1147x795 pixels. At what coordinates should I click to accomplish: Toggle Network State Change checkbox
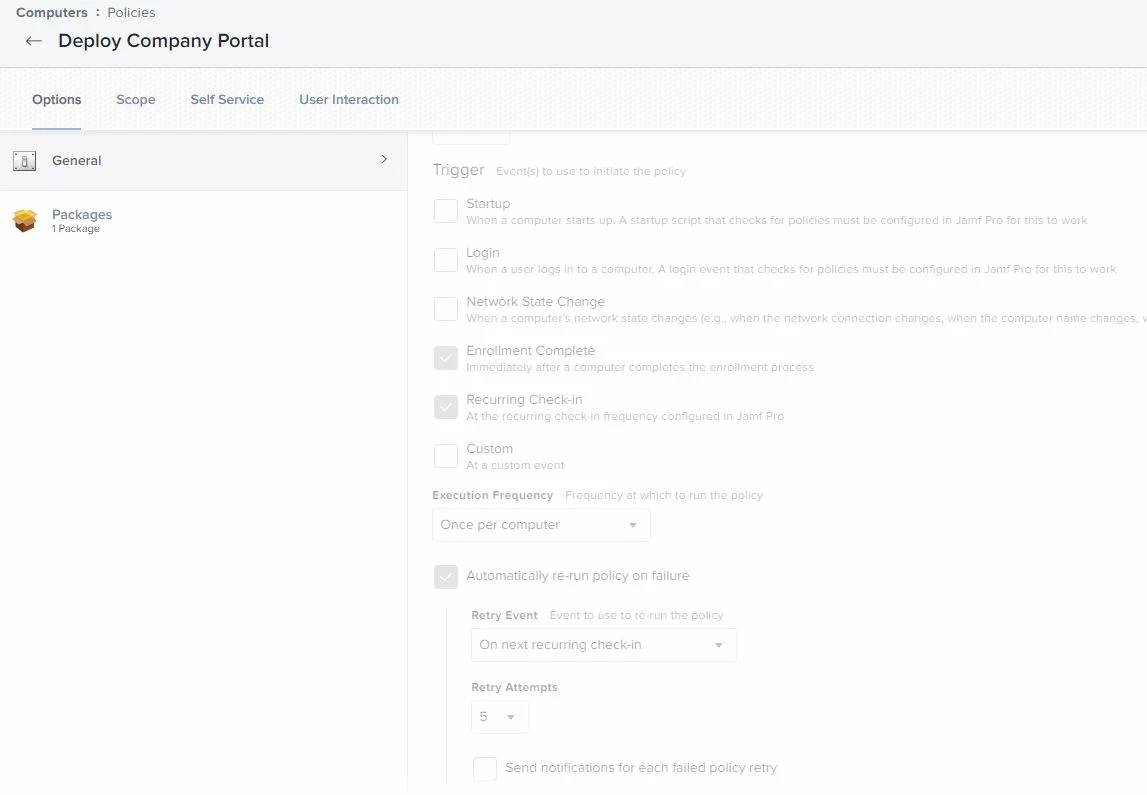[445, 309]
